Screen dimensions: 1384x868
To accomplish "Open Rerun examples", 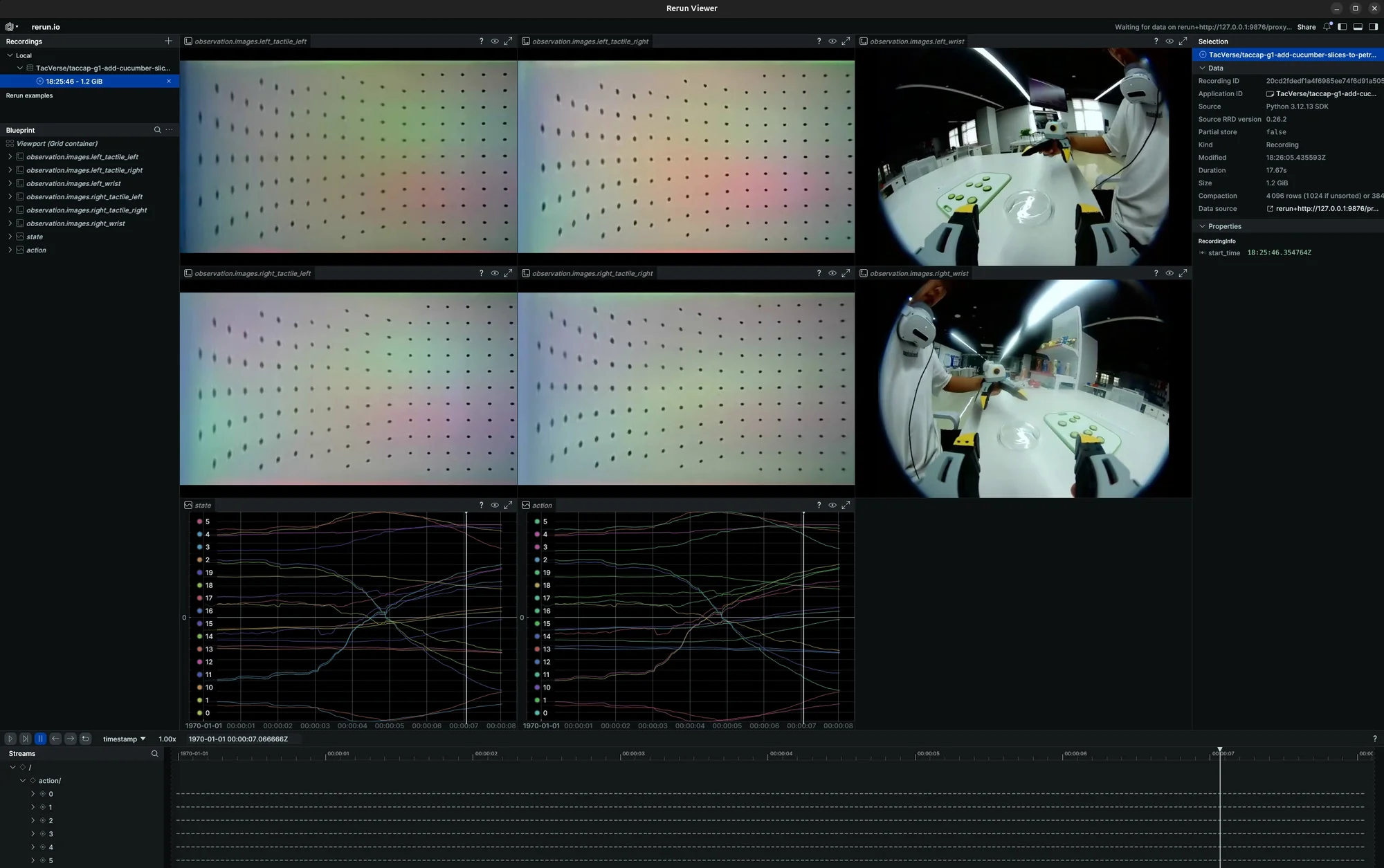I will pos(29,95).
